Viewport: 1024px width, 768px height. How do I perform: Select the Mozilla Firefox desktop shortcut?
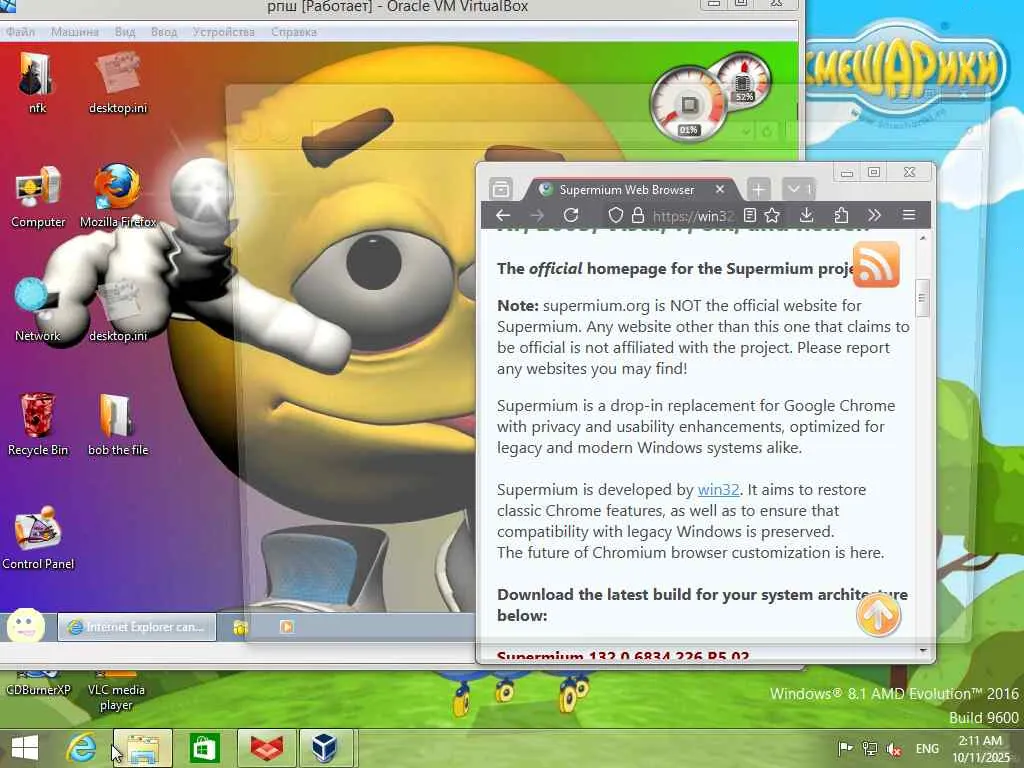coord(118,196)
